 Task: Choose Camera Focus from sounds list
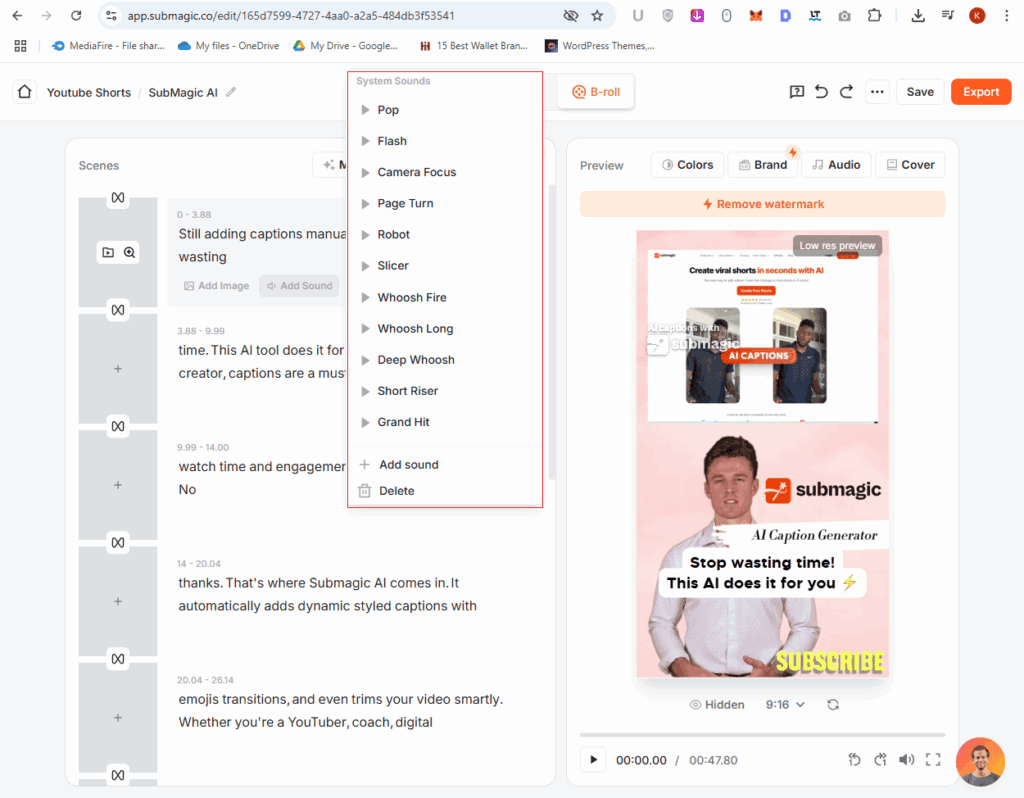[417, 172]
